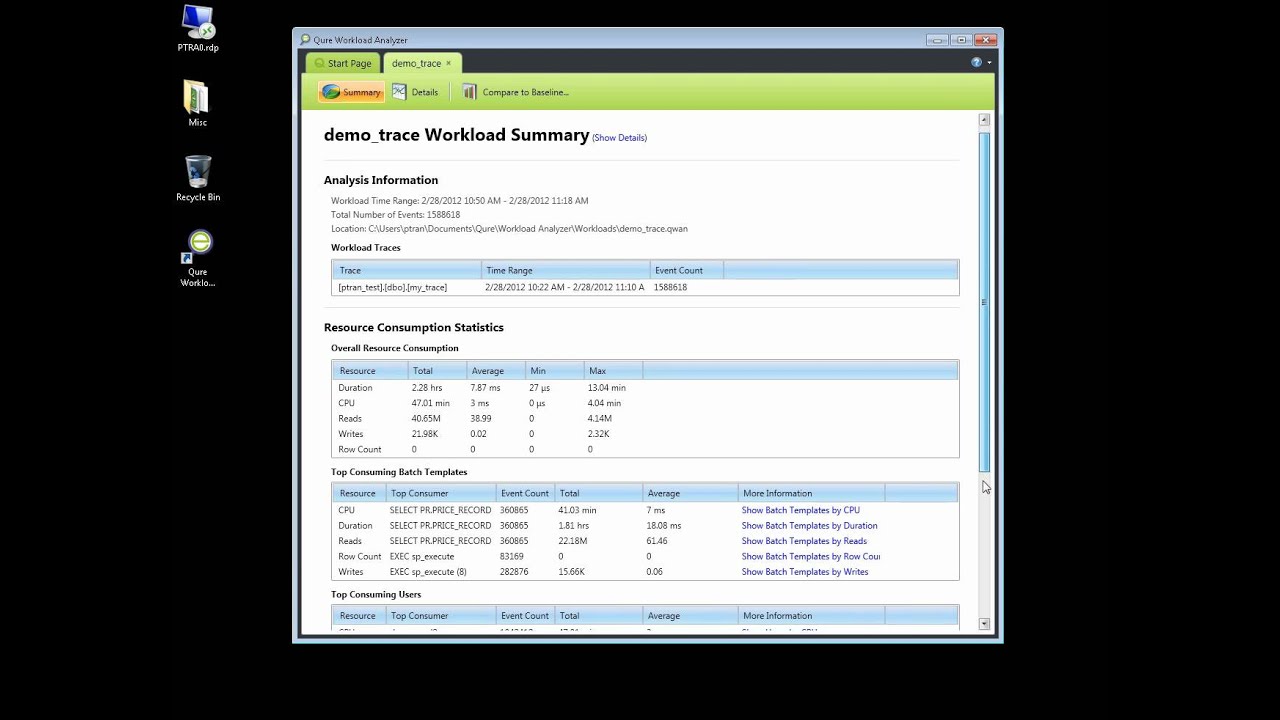
Task: Click the Min column header
Action: [554, 371]
